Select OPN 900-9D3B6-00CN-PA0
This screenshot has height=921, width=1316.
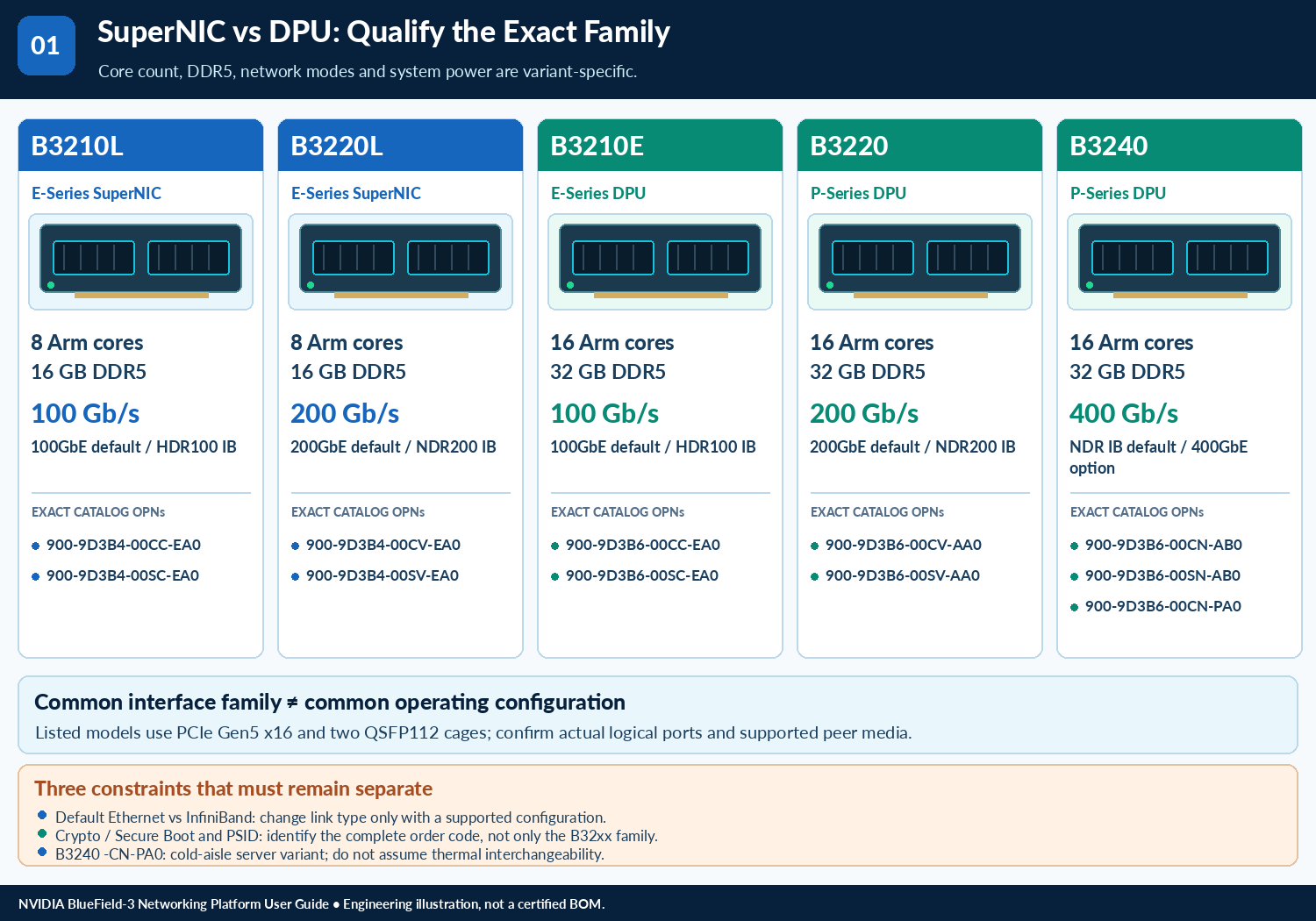click(x=1163, y=606)
